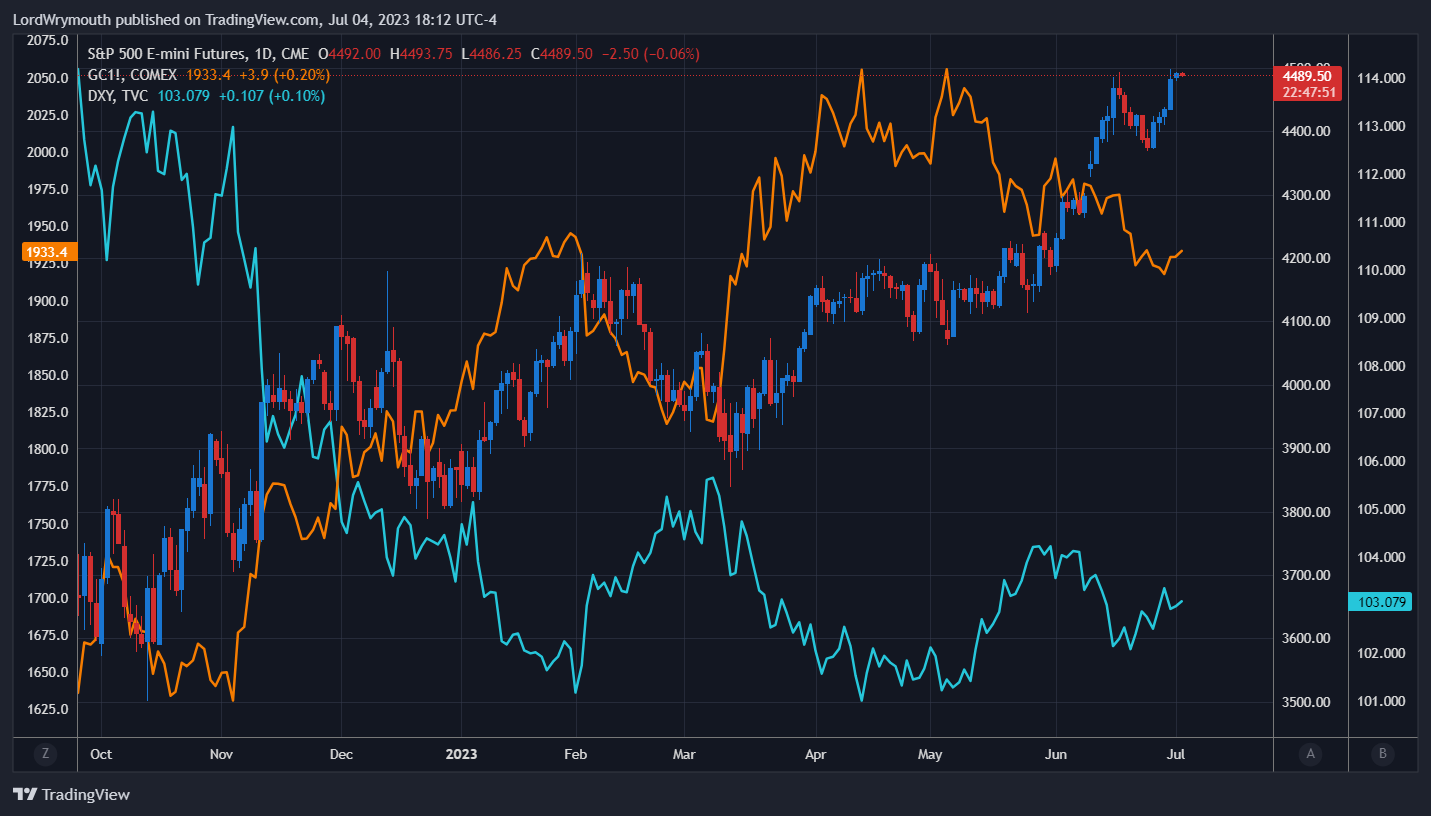Click 1800.0 on the left gold axis

pyautogui.click(x=48, y=449)
